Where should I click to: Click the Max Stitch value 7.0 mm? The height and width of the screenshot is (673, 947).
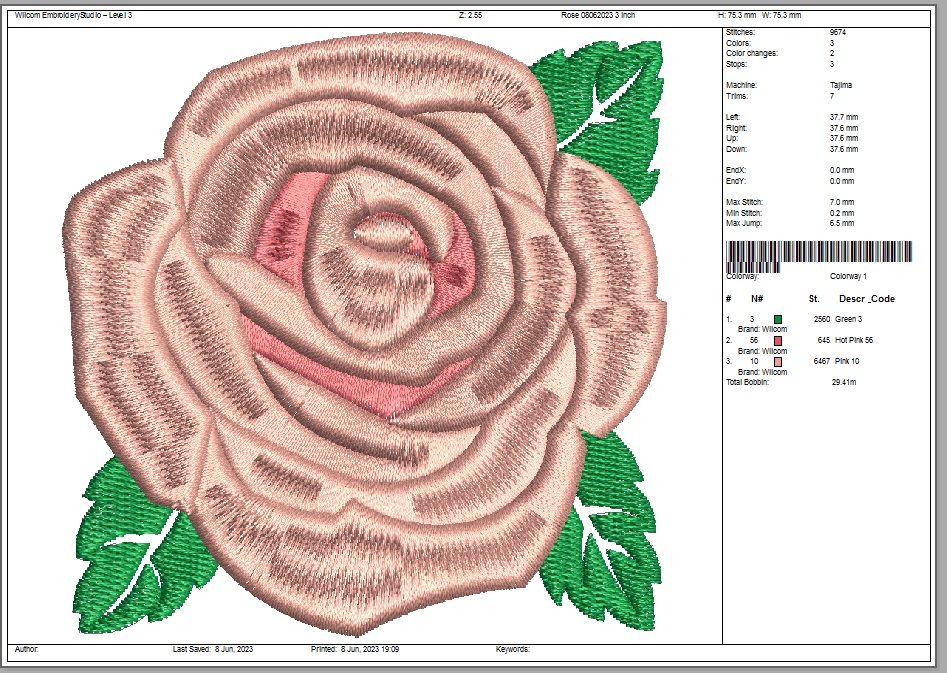point(842,203)
